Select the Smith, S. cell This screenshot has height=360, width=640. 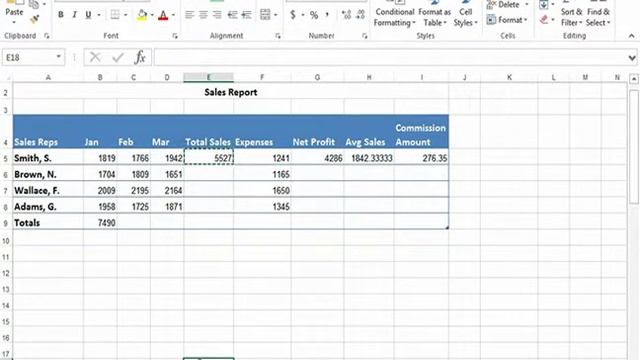pos(48,158)
